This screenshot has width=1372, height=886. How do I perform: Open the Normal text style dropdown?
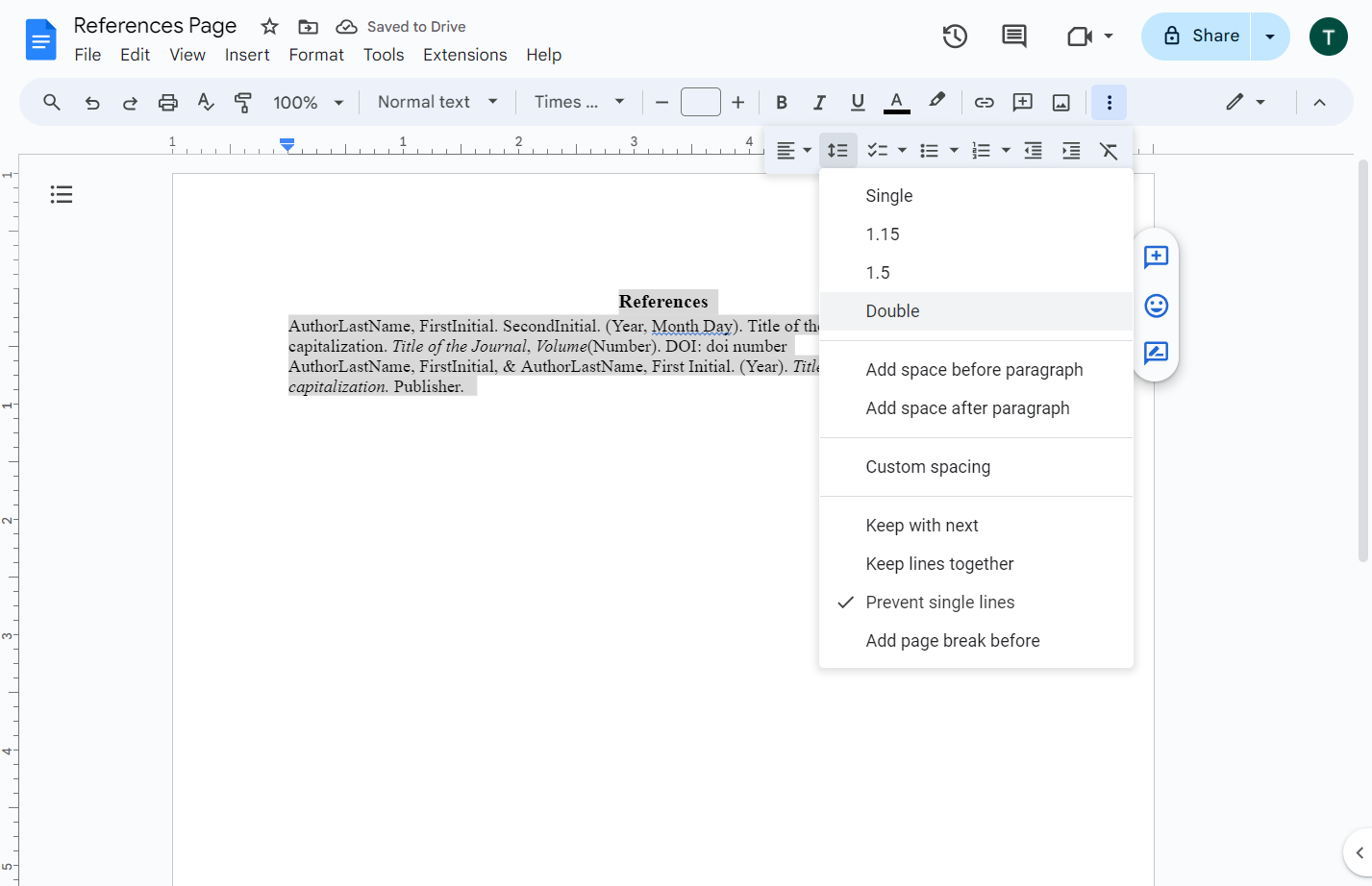pyautogui.click(x=437, y=102)
